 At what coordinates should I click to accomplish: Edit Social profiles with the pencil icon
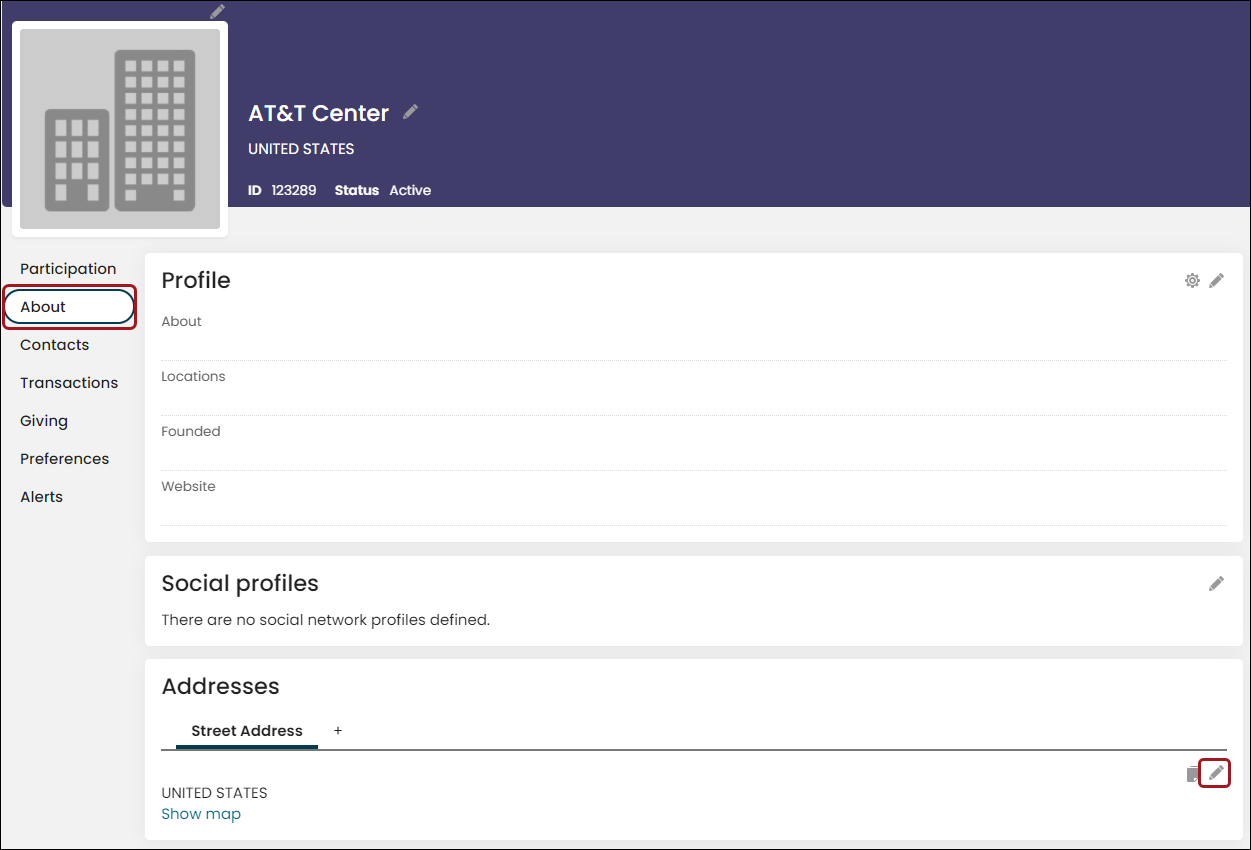click(1216, 583)
